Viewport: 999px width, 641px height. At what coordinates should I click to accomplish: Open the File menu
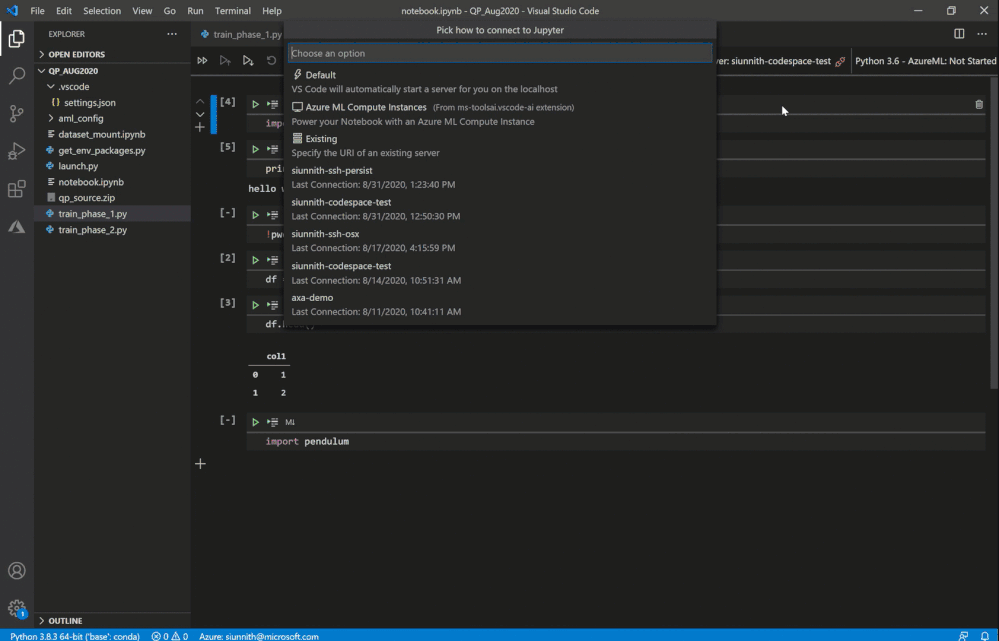pos(38,11)
